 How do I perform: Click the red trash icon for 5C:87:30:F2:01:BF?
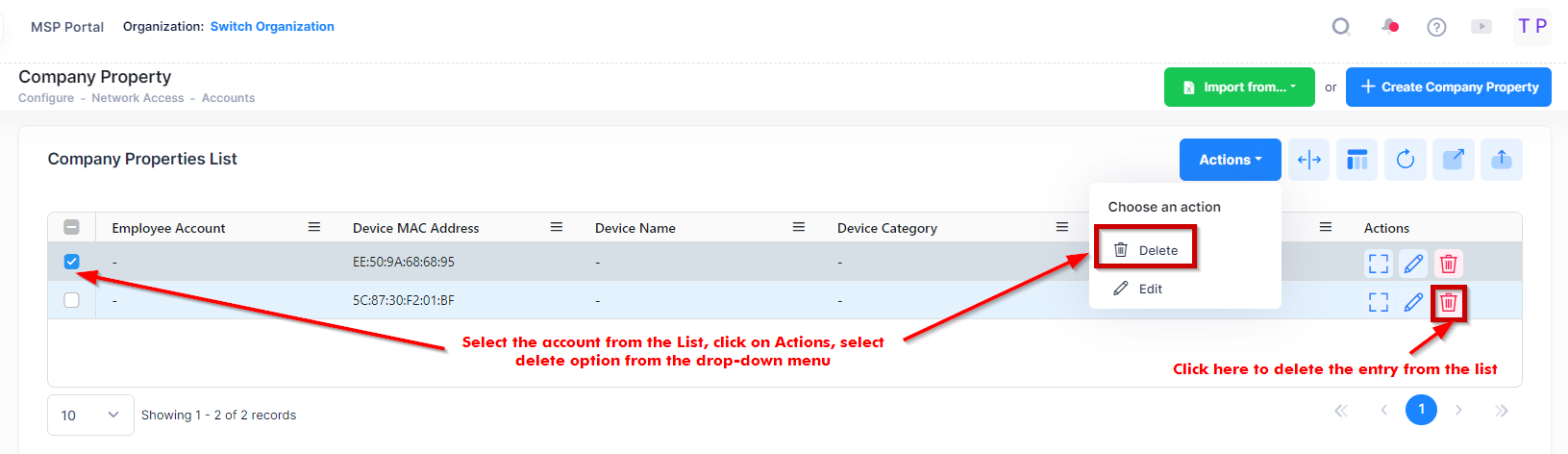pyautogui.click(x=1448, y=303)
